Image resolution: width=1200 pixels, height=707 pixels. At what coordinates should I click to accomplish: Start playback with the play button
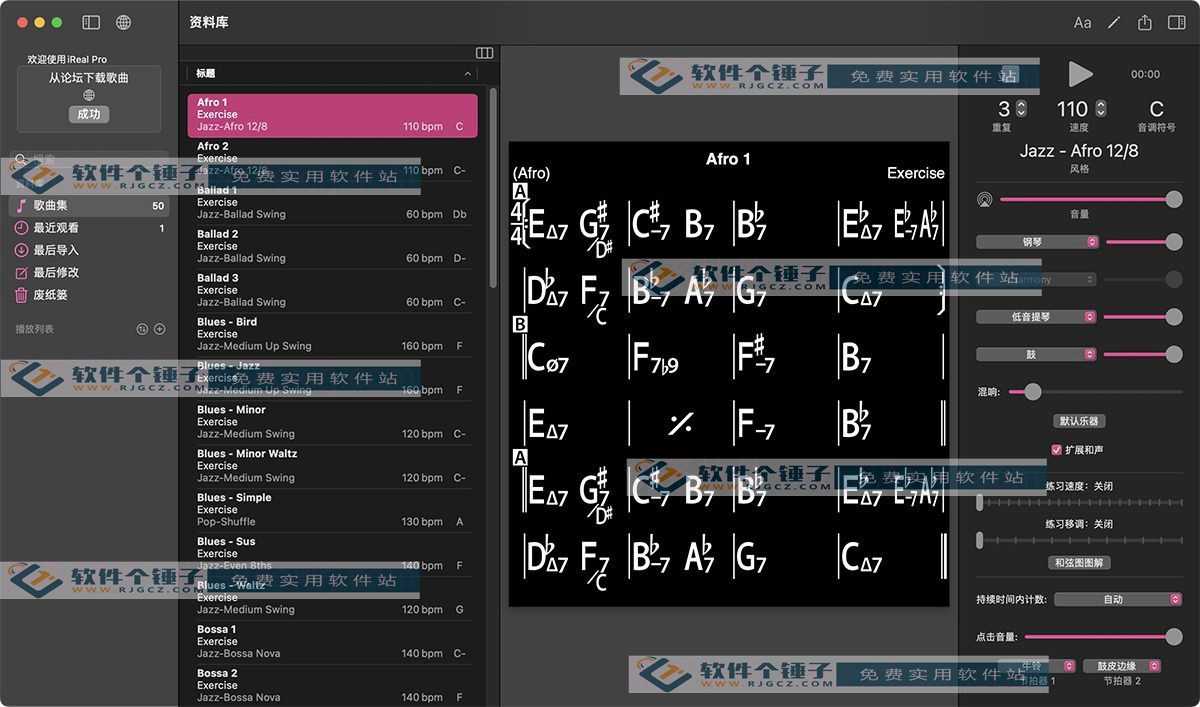pyautogui.click(x=1080, y=74)
